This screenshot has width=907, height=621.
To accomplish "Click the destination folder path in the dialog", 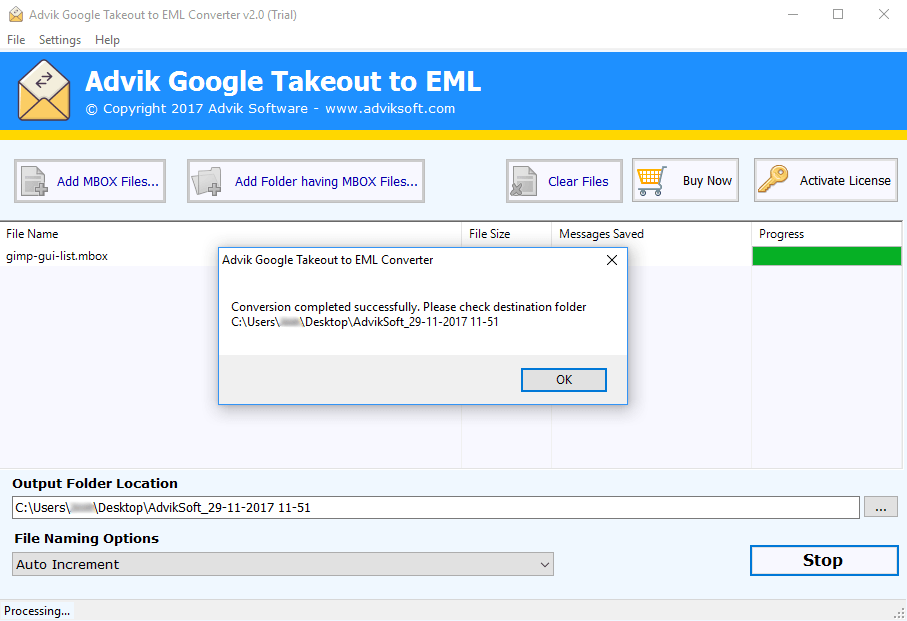I will point(364,322).
